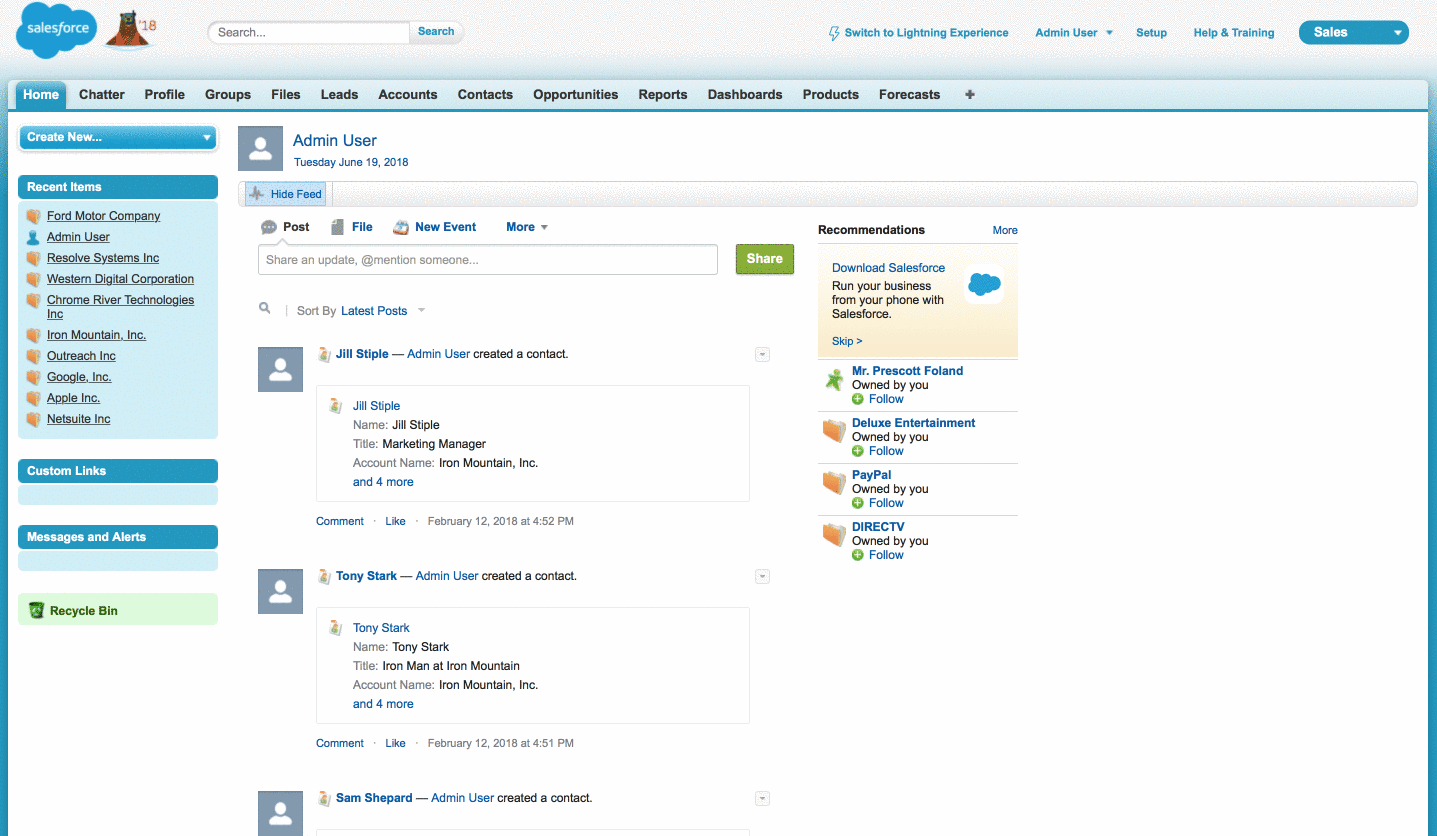Click the green Share button

point(765,259)
